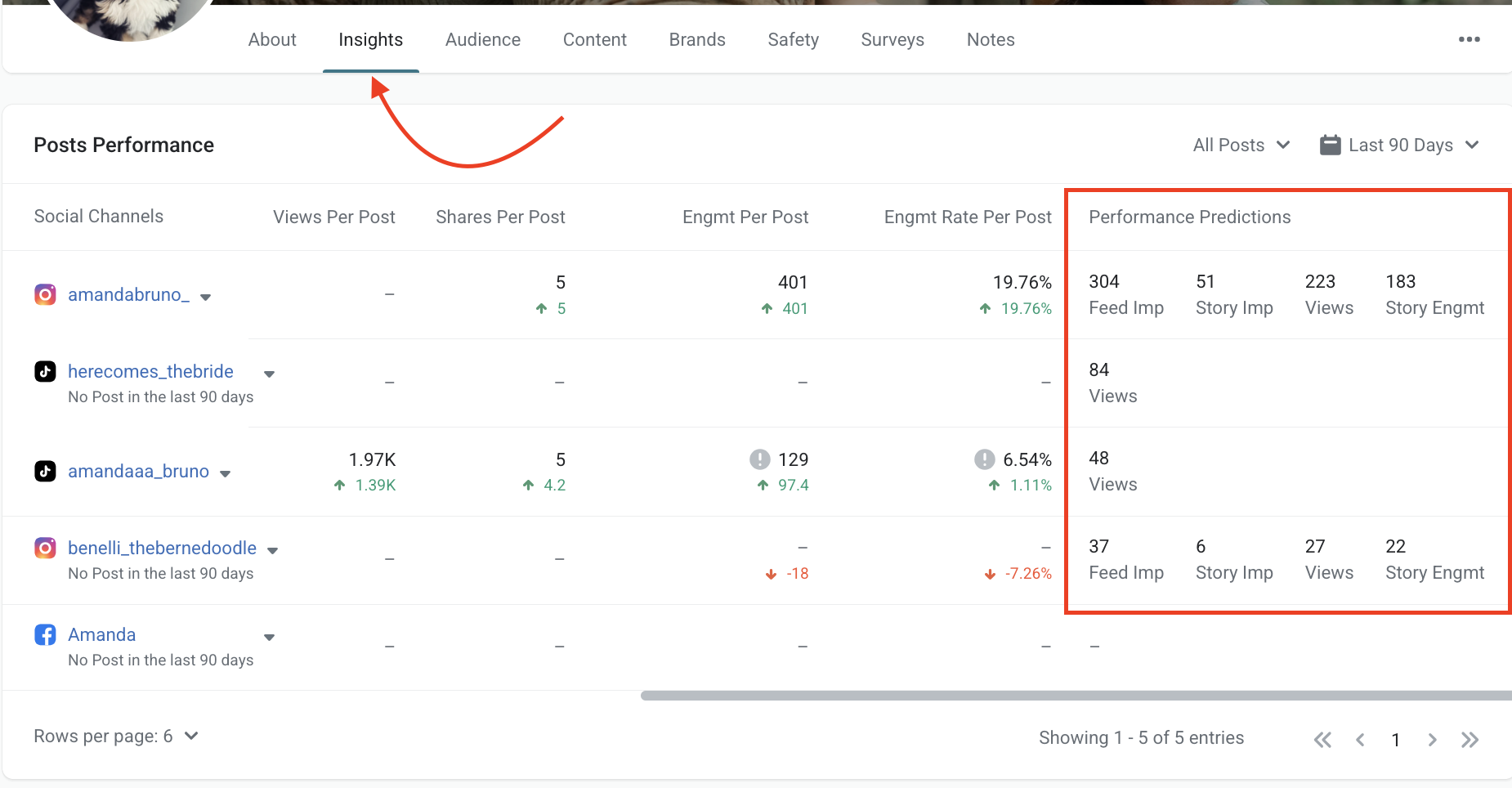The image size is (1512, 788).
Task: Click the horizontal table scrollbar
Action: 1076,696
